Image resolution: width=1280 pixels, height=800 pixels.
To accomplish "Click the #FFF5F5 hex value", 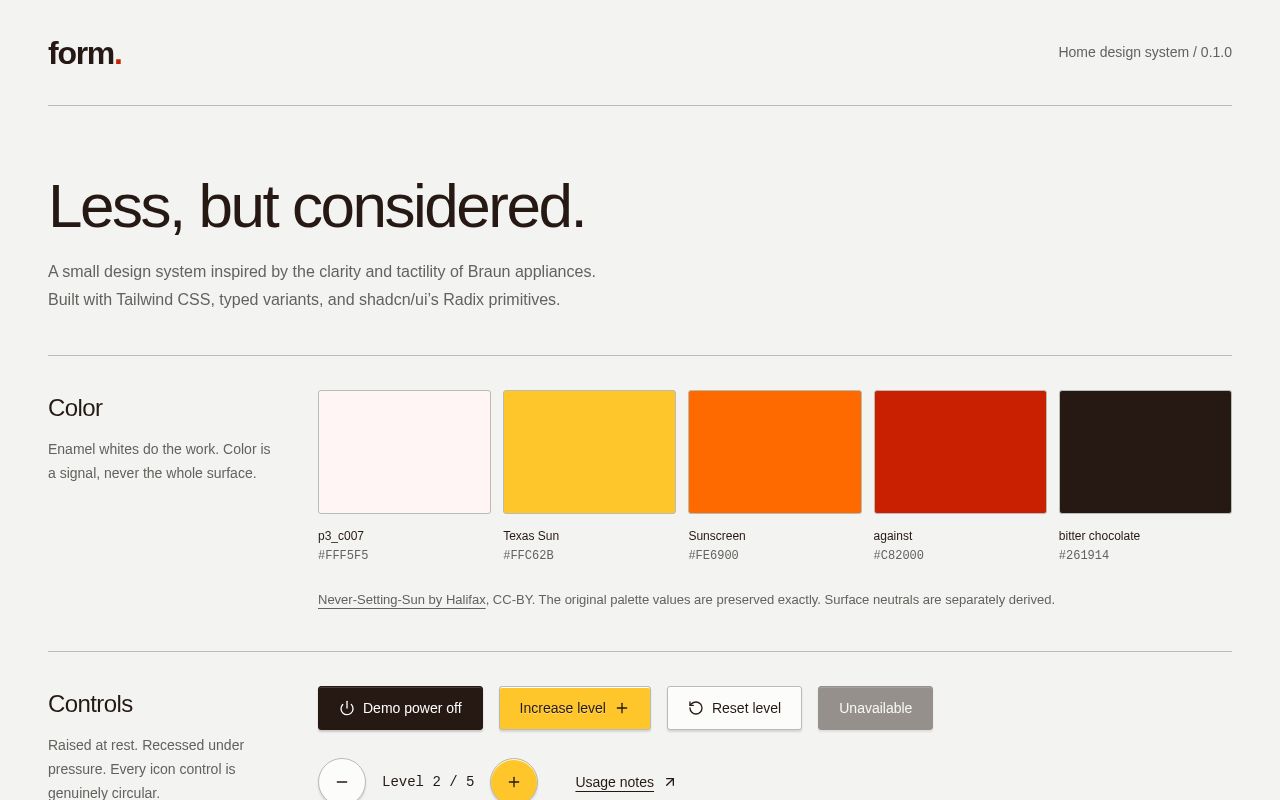I will [343, 556].
